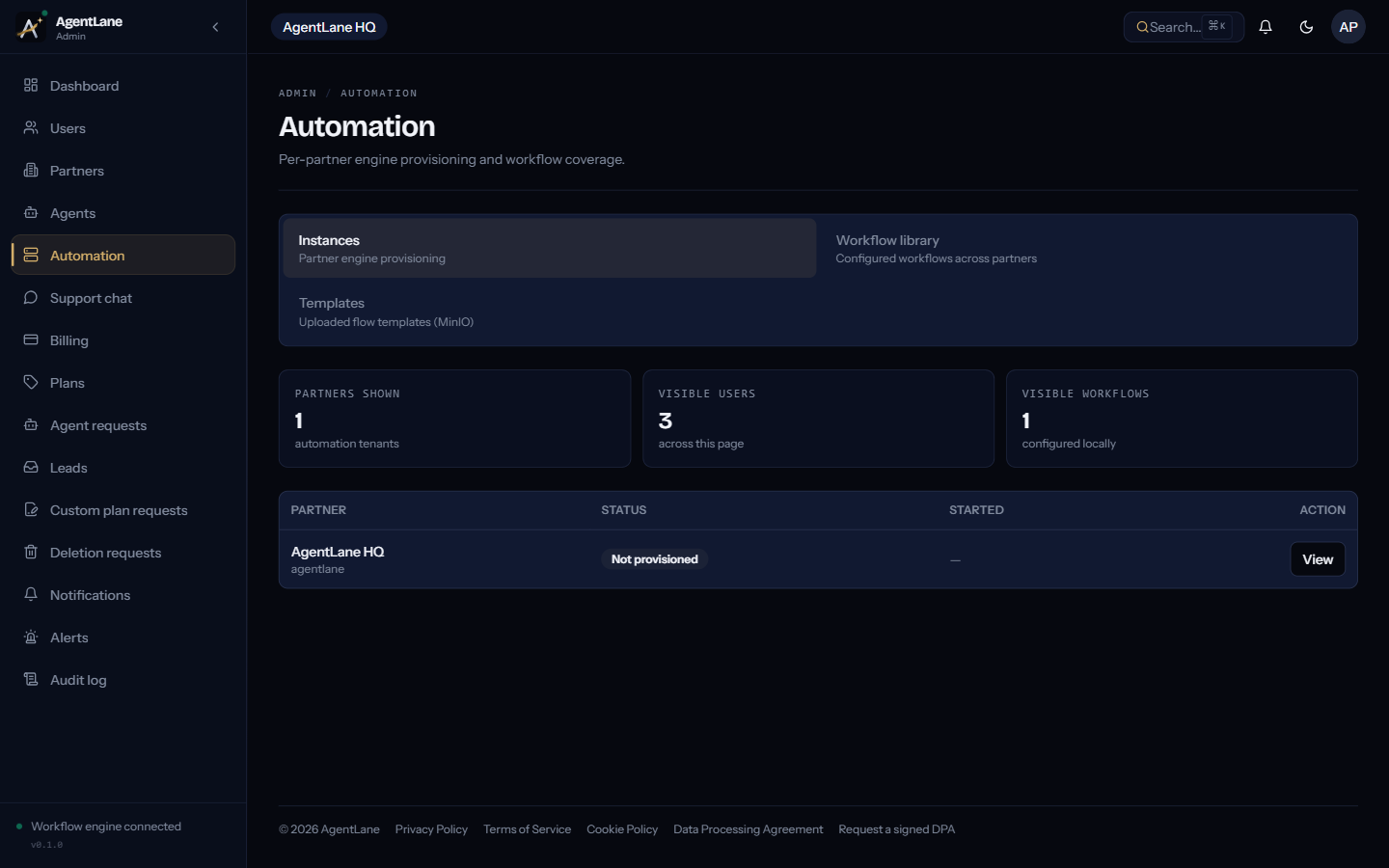The height and width of the screenshot is (868, 1389).
Task: Open the Dashboard icon in sidebar
Action: 31,86
